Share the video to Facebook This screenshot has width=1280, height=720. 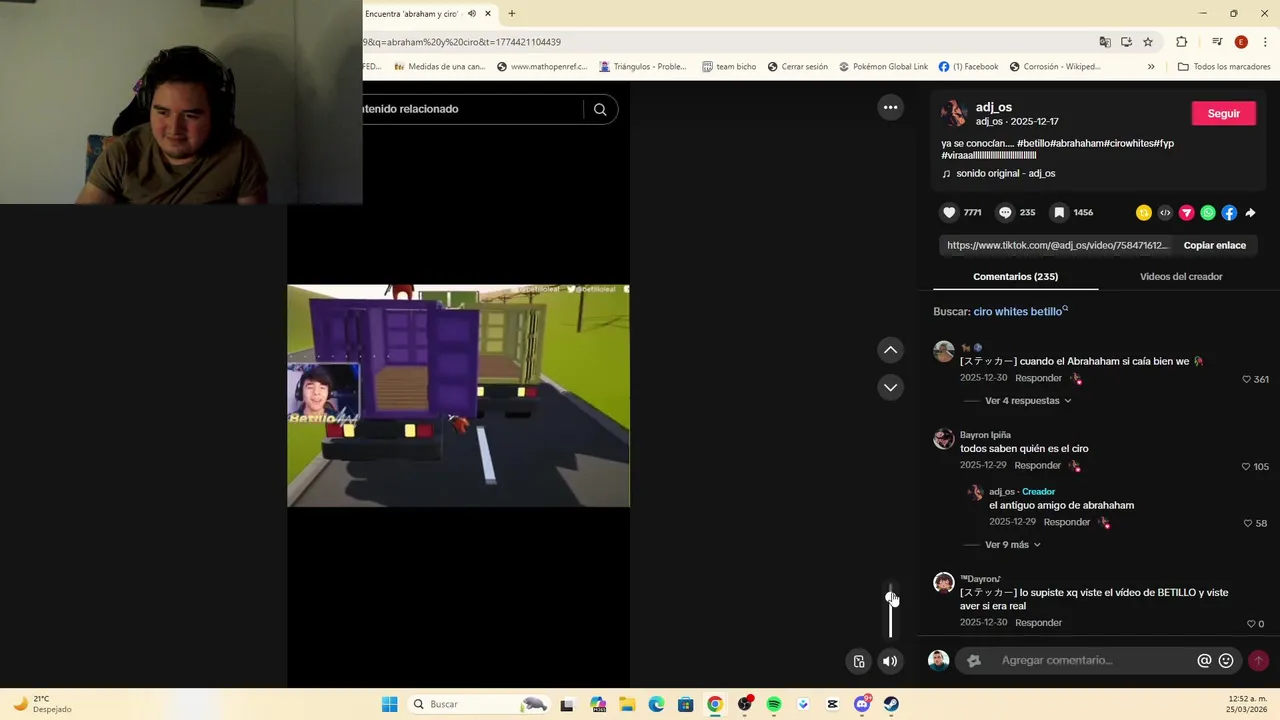click(1229, 212)
